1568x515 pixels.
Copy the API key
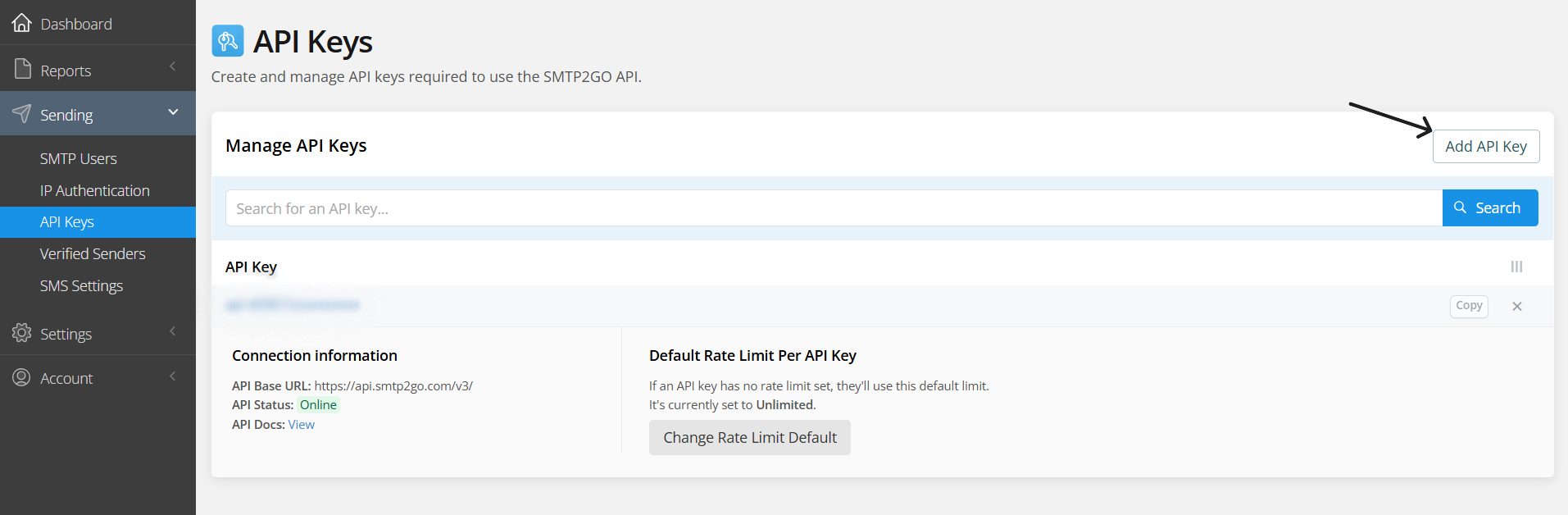coord(1469,306)
